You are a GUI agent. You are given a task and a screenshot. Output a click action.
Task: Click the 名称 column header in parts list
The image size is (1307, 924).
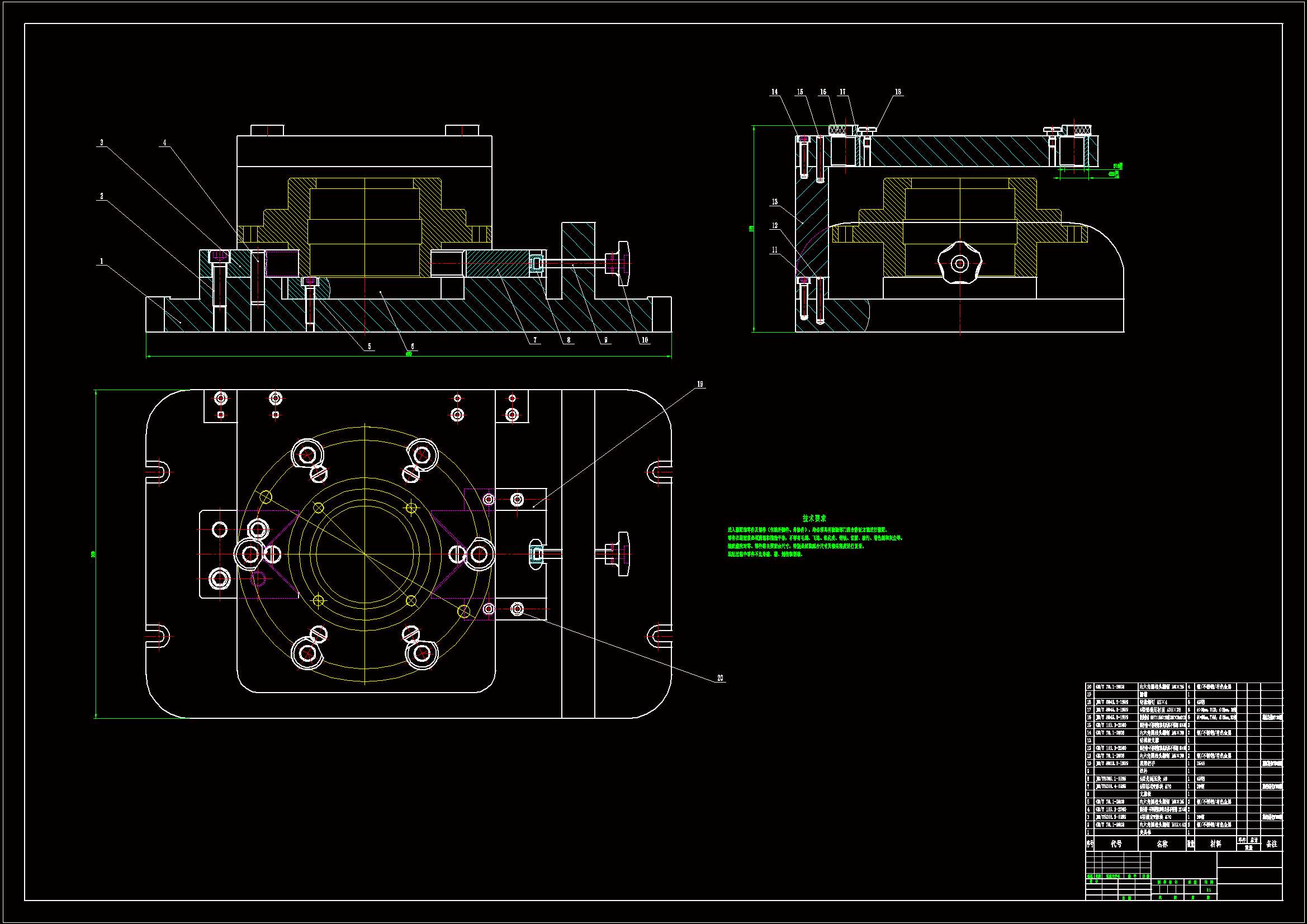coord(1162,844)
